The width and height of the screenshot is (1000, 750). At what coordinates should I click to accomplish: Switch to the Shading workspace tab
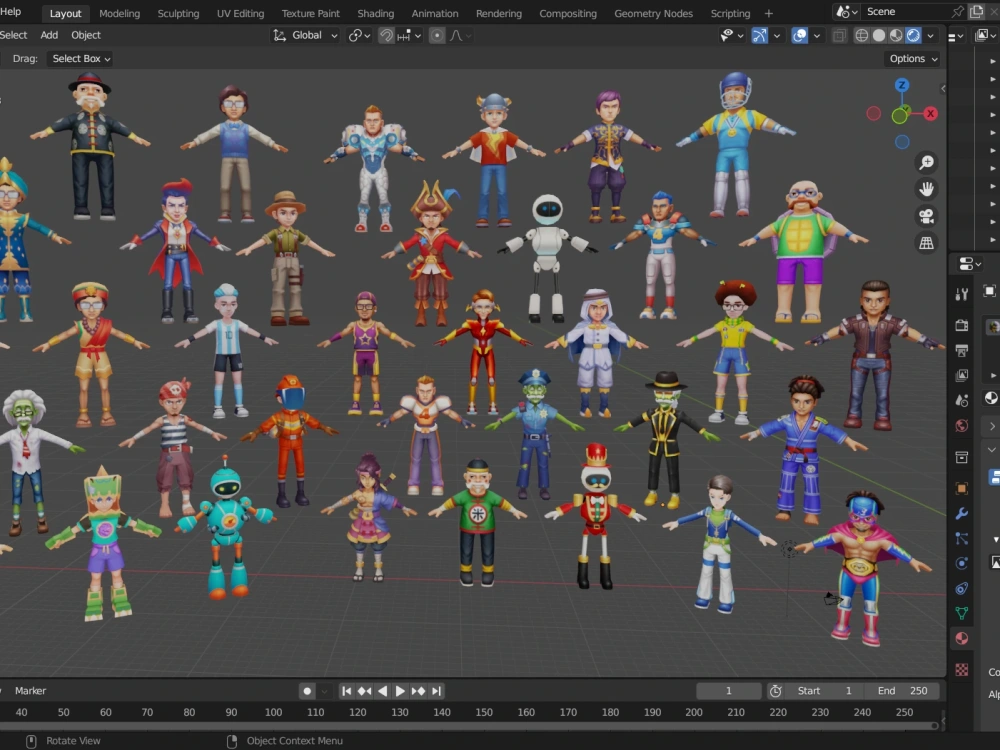(x=375, y=13)
